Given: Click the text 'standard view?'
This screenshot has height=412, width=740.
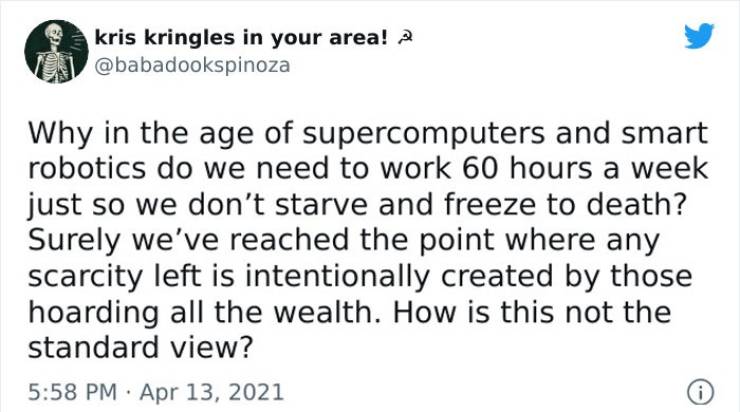Looking at the screenshot, I should pos(141,349).
